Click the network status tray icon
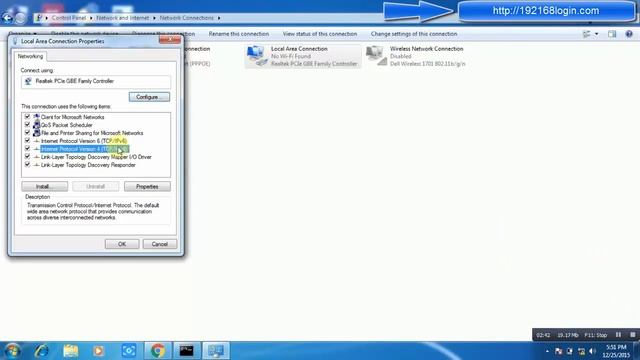This screenshot has width=640, height=360. click(581, 351)
